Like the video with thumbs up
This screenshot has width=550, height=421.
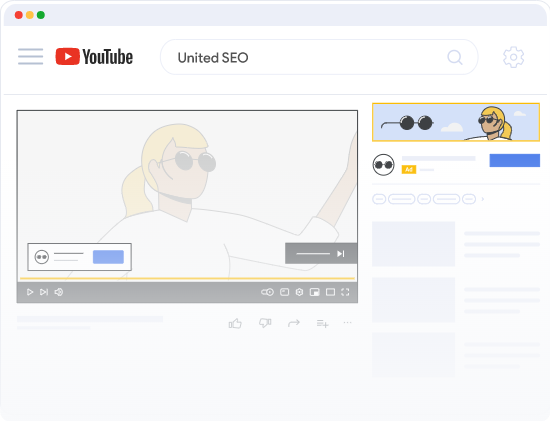click(x=235, y=323)
